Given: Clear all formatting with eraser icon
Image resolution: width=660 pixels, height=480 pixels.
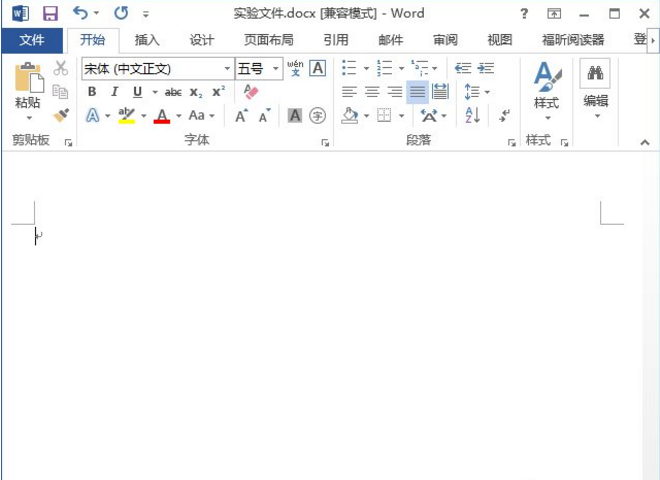Looking at the screenshot, I should (251, 91).
